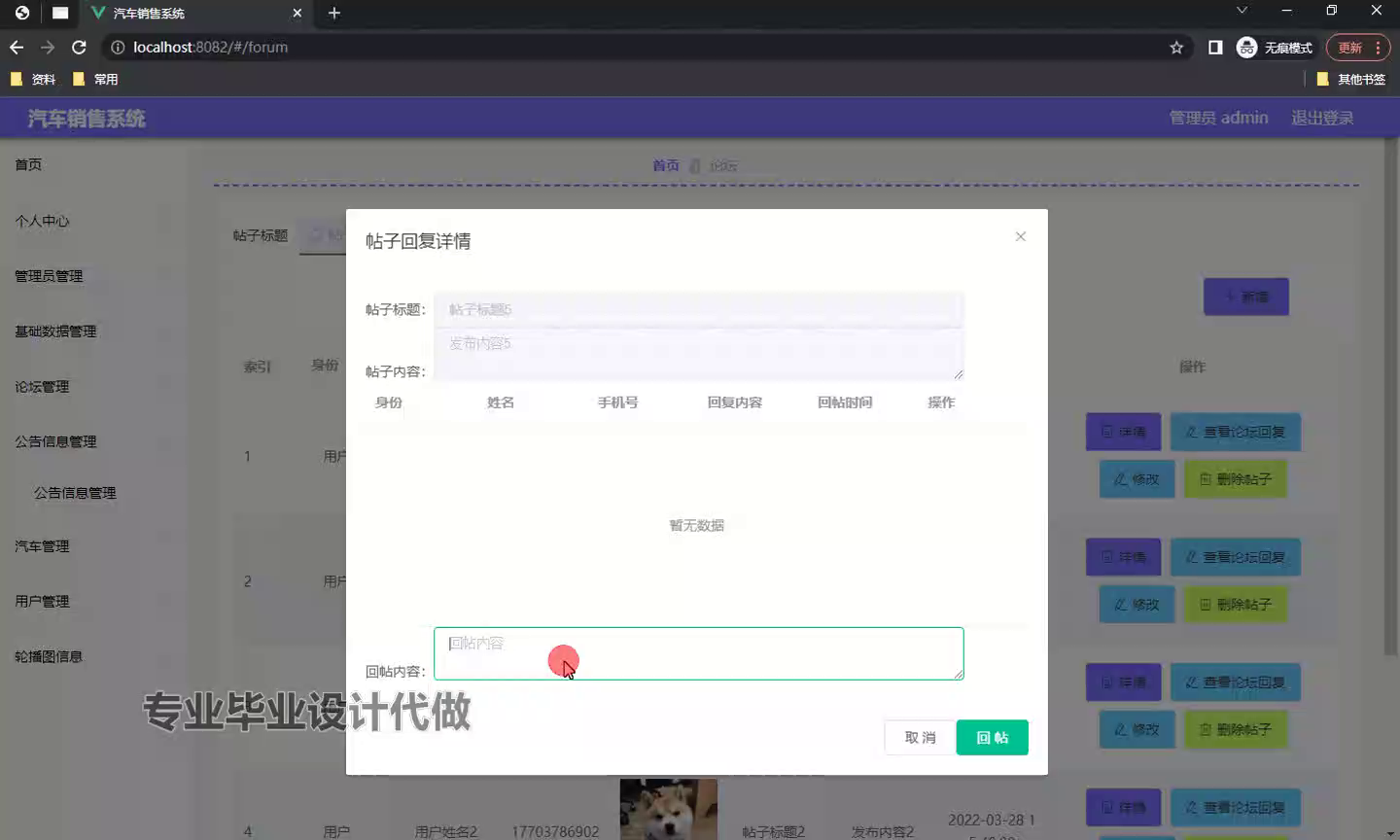Go back with the browser back arrow

point(17,47)
